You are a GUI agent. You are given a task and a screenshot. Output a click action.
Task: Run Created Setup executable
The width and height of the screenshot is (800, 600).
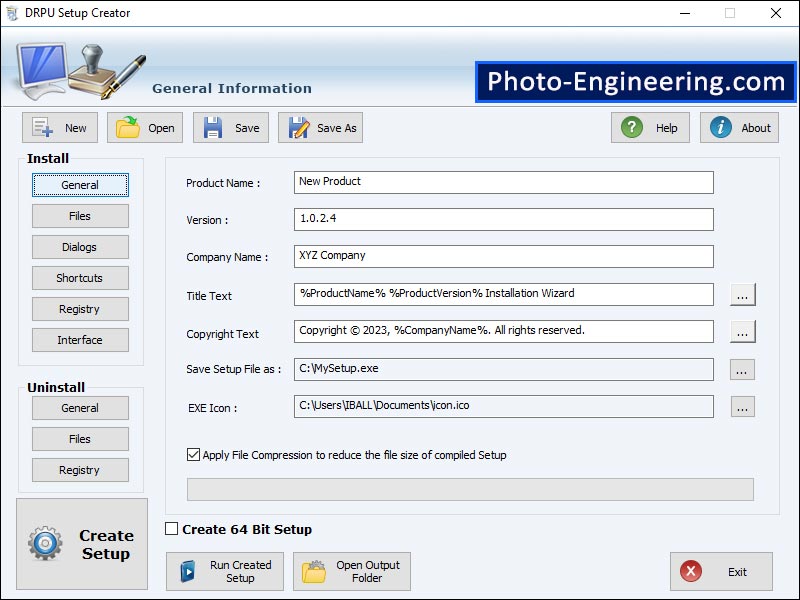[224, 571]
